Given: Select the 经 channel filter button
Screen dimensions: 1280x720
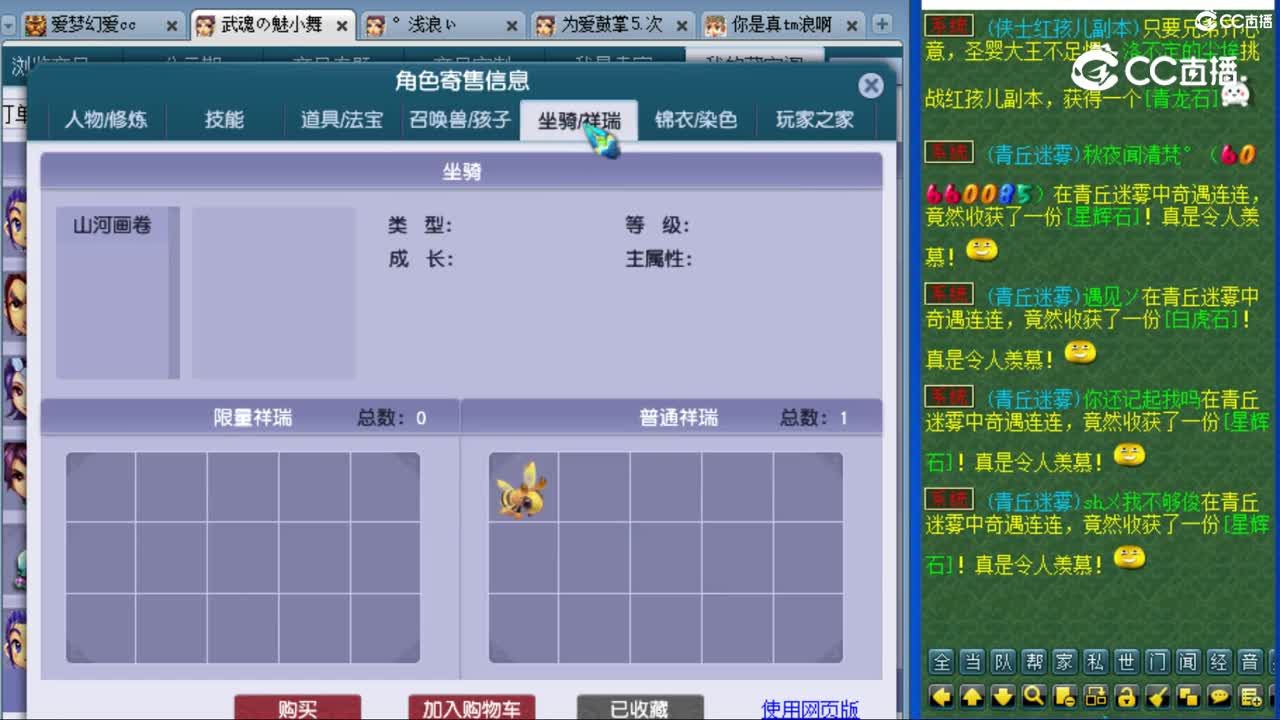Looking at the screenshot, I should pos(1218,662).
